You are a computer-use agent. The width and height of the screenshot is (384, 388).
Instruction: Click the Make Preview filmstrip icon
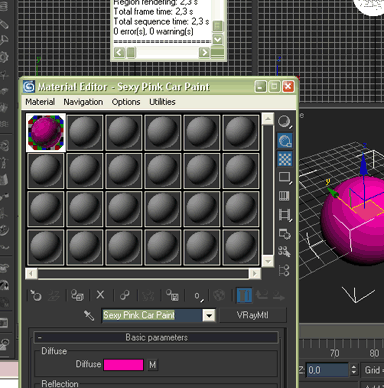[x=284, y=215]
